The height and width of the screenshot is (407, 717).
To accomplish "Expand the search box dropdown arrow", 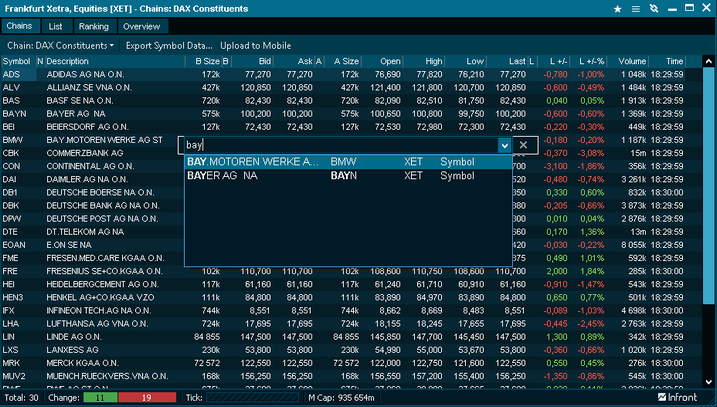I will point(504,146).
